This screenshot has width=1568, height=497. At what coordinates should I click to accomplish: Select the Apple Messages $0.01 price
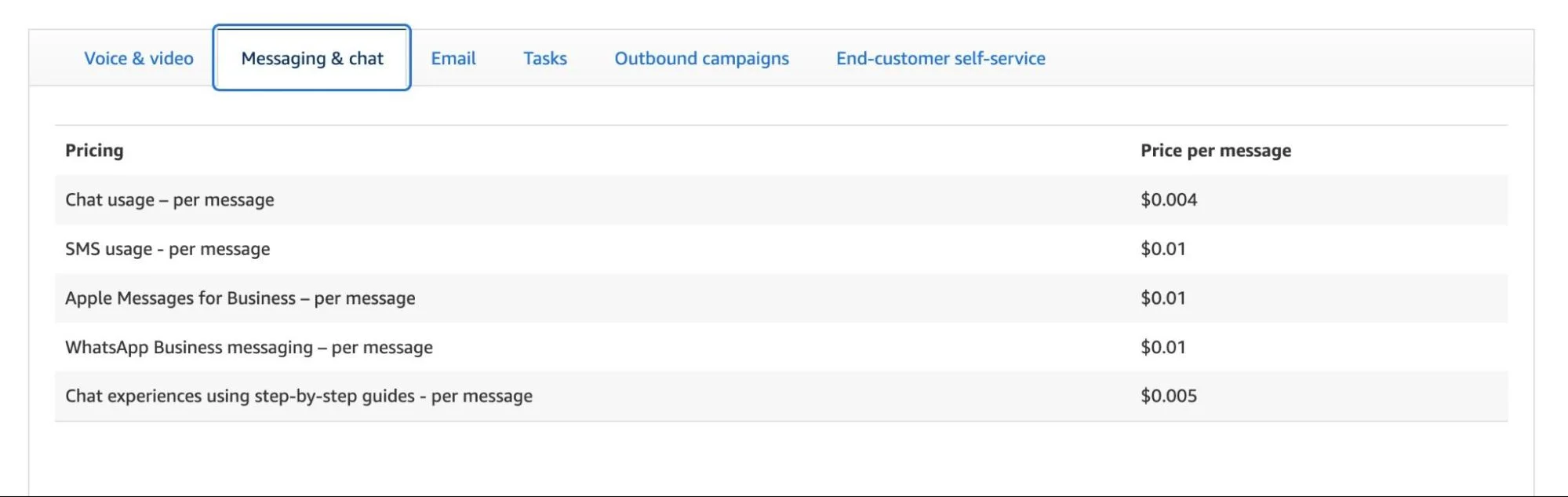1162,298
